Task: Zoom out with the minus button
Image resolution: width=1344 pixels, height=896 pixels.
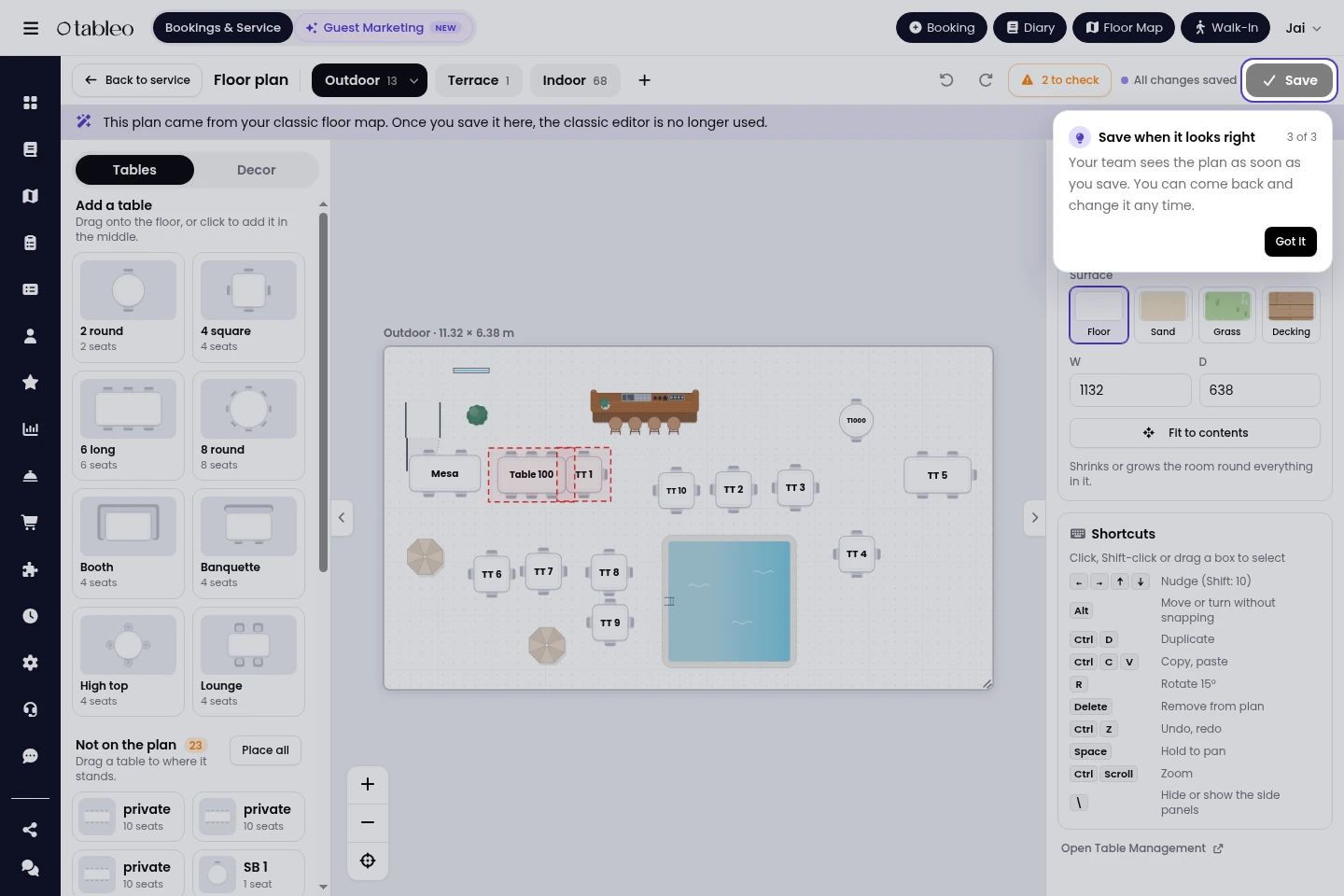Action: [368, 822]
